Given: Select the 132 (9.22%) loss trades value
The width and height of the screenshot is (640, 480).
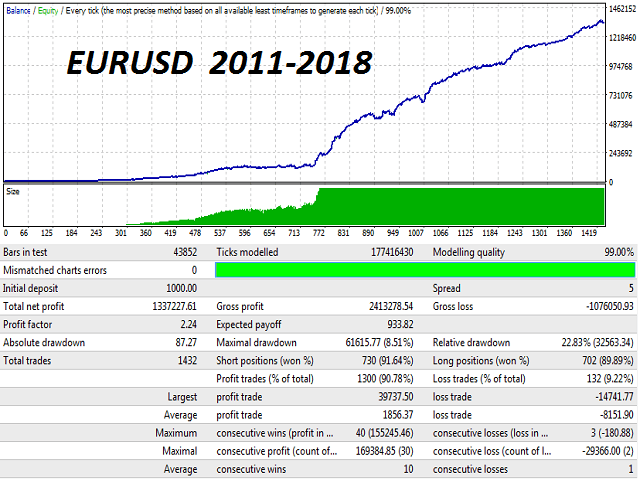Looking at the screenshot, I should [610, 379].
